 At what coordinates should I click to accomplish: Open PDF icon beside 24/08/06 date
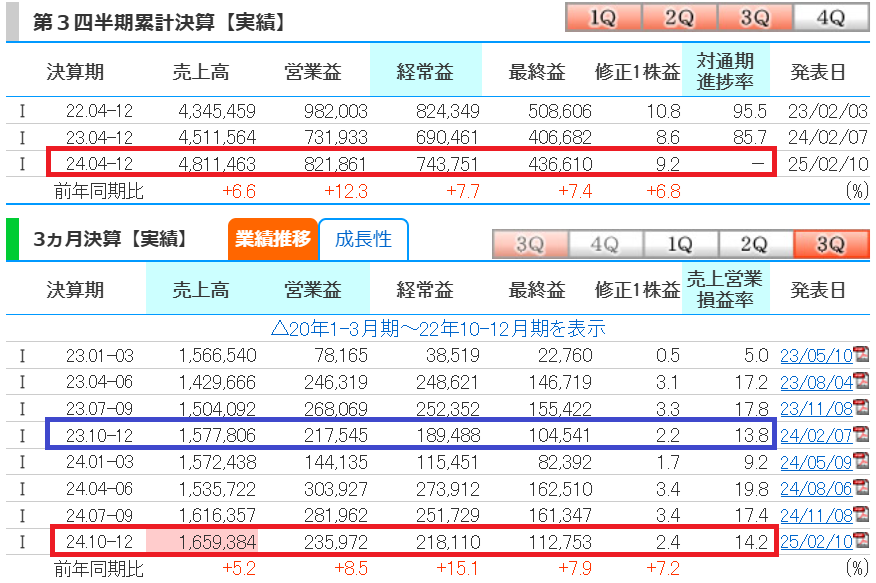[861, 488]
